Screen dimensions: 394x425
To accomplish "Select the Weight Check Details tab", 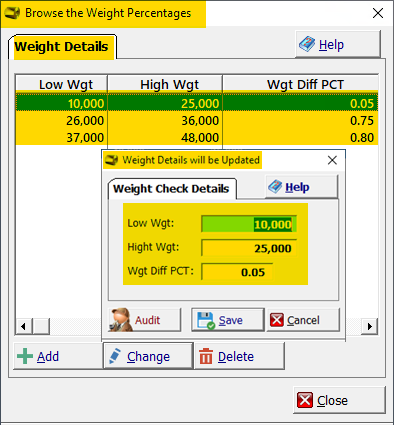I will coord(171,189).
